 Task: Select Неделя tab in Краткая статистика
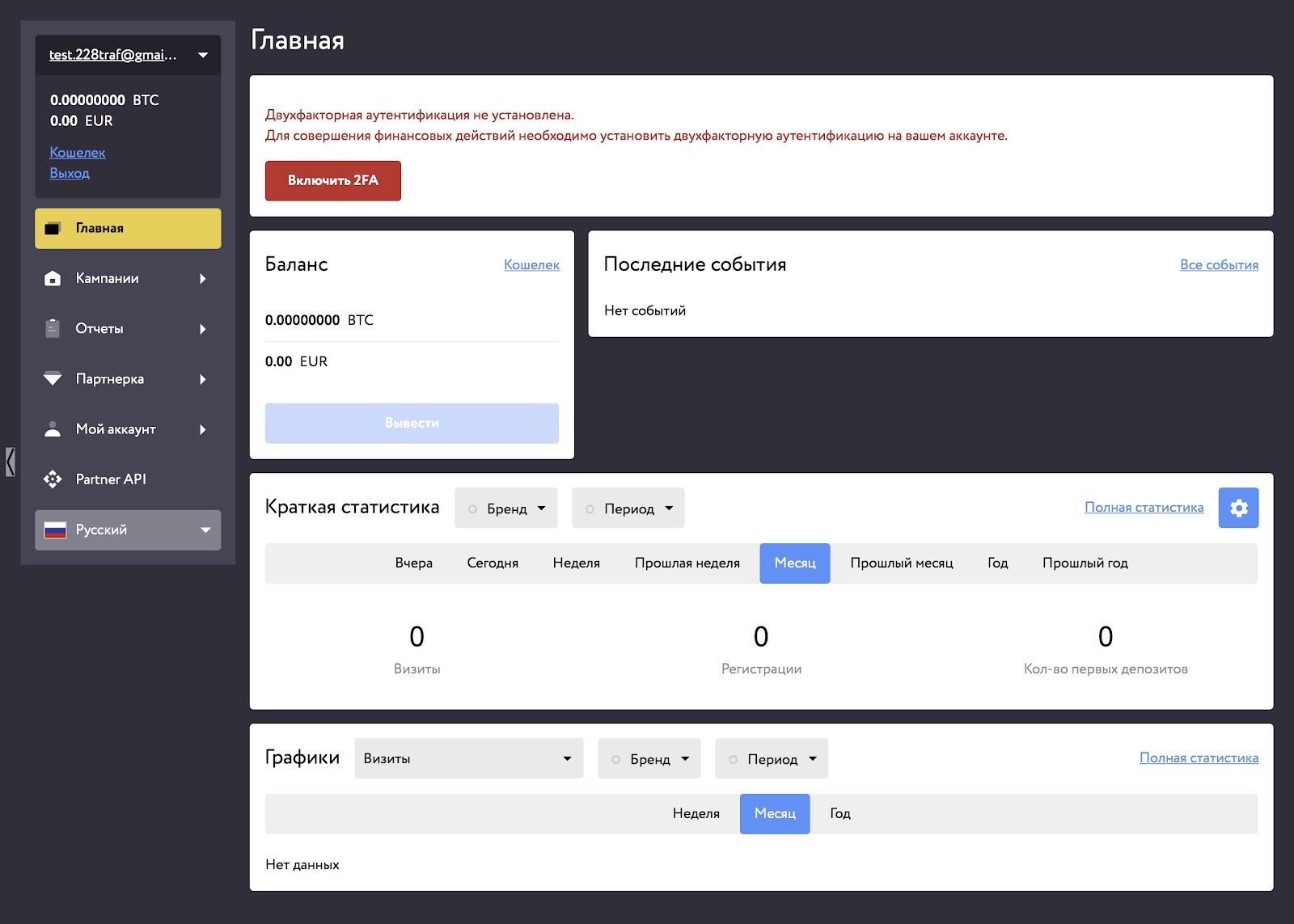[x=577, y=563]
